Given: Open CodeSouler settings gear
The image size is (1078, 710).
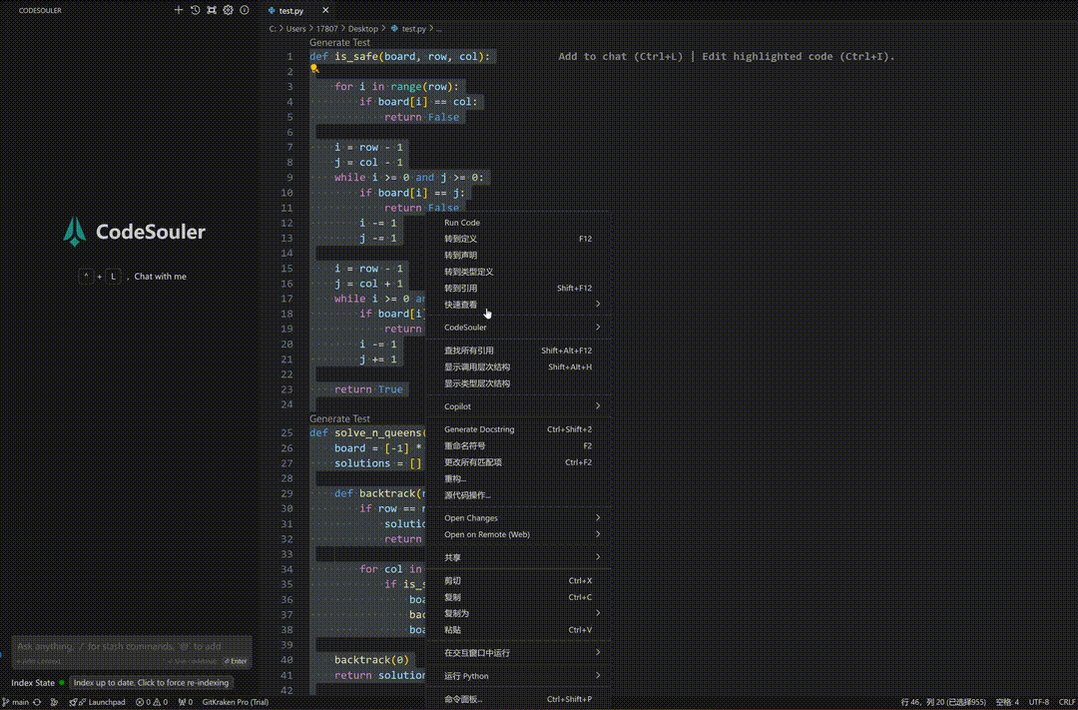Looking at the screenshot, I should pyautogui.click(x=228, y=10).
